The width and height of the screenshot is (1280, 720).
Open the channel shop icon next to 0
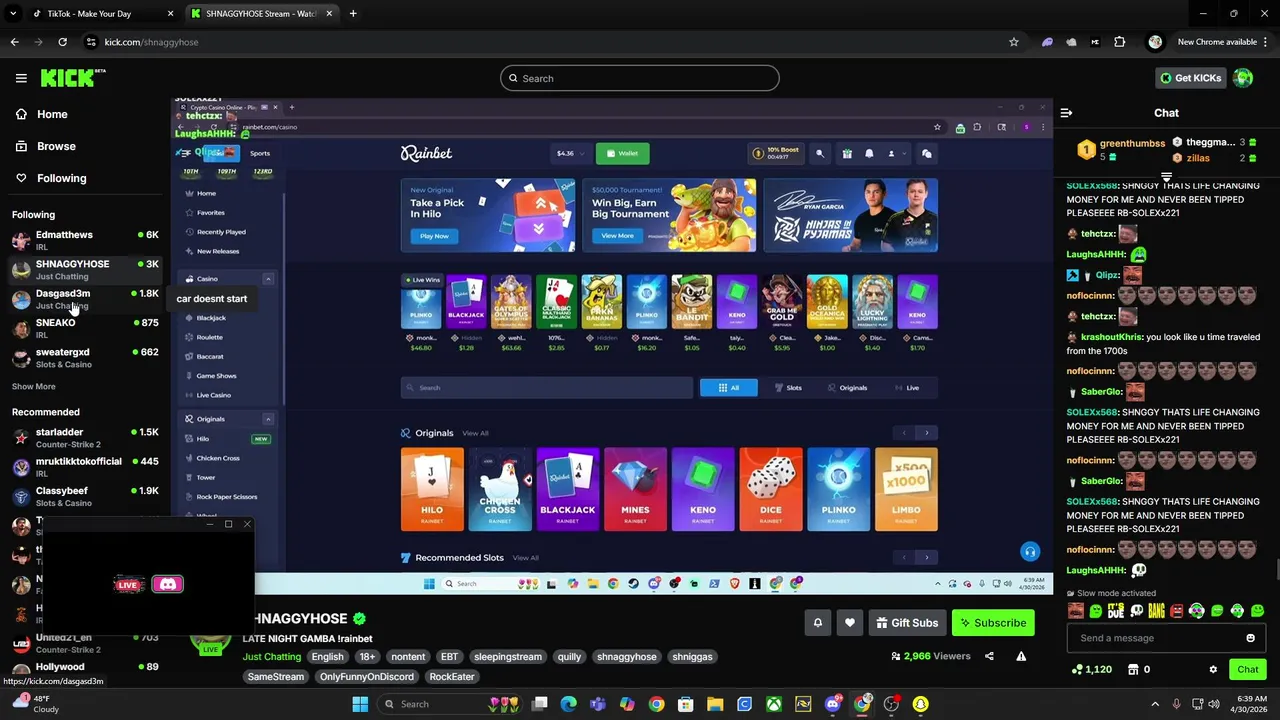(1133, 669)
